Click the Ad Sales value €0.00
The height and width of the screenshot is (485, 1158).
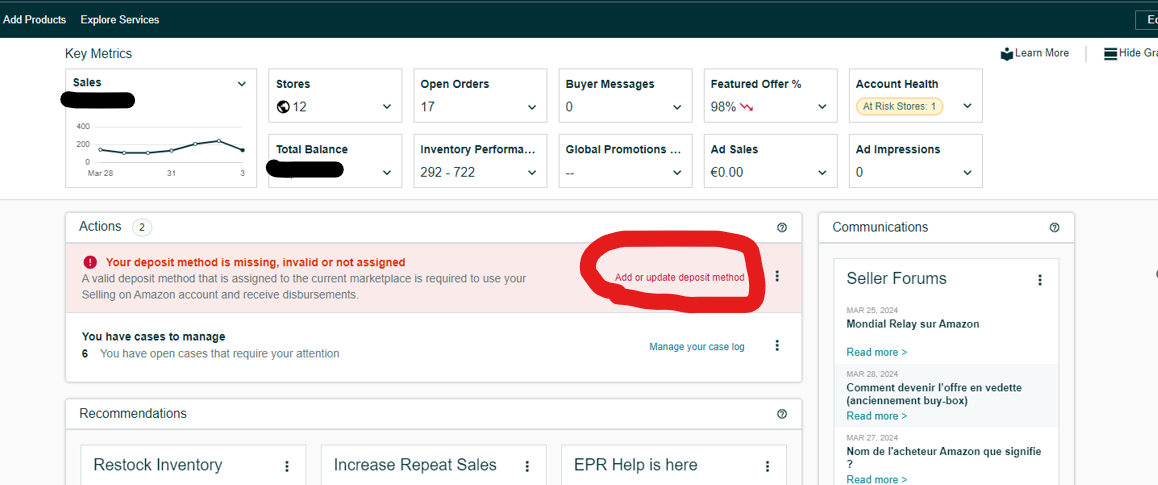pos(727,173)
